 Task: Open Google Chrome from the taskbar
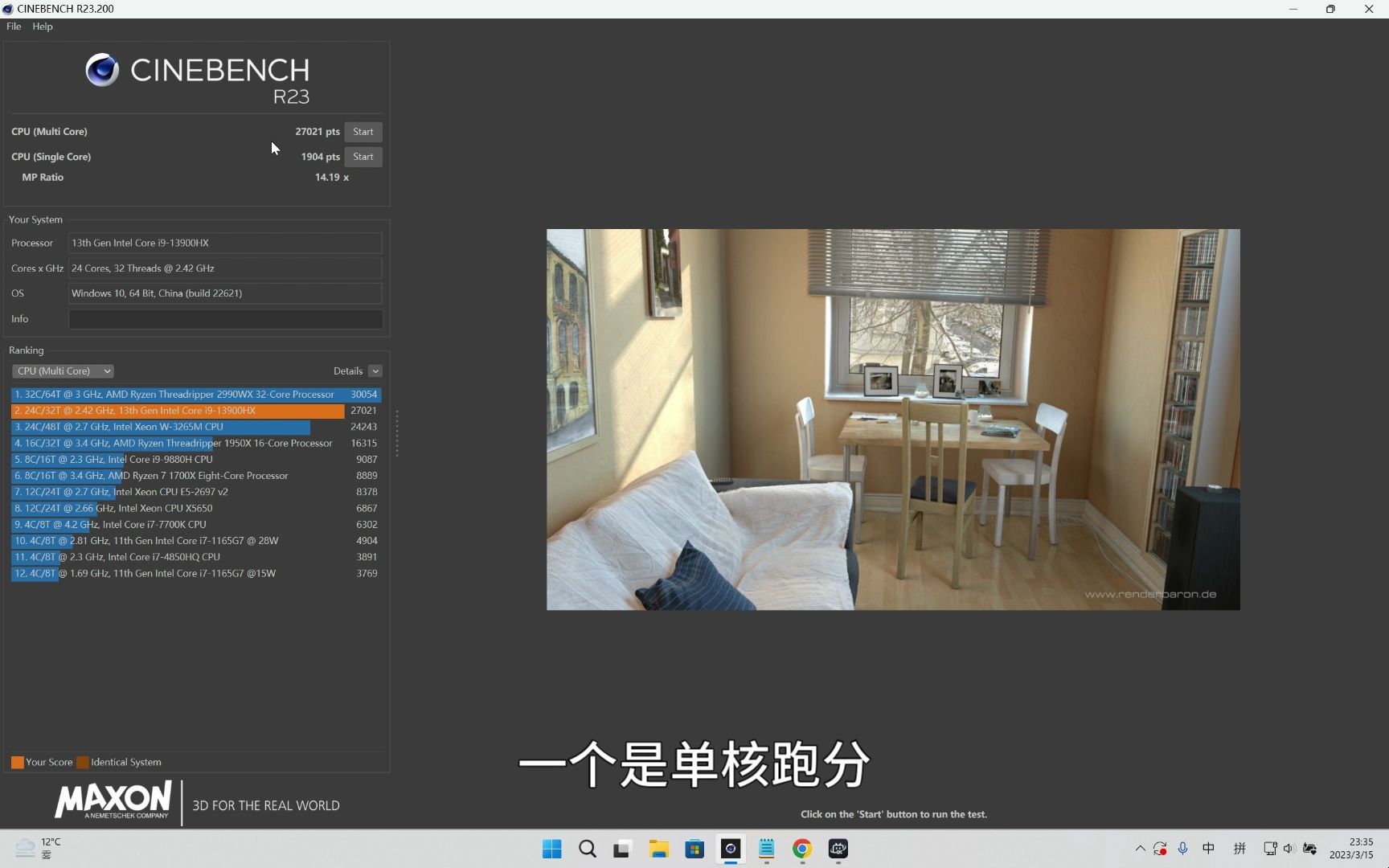(802, 850)
